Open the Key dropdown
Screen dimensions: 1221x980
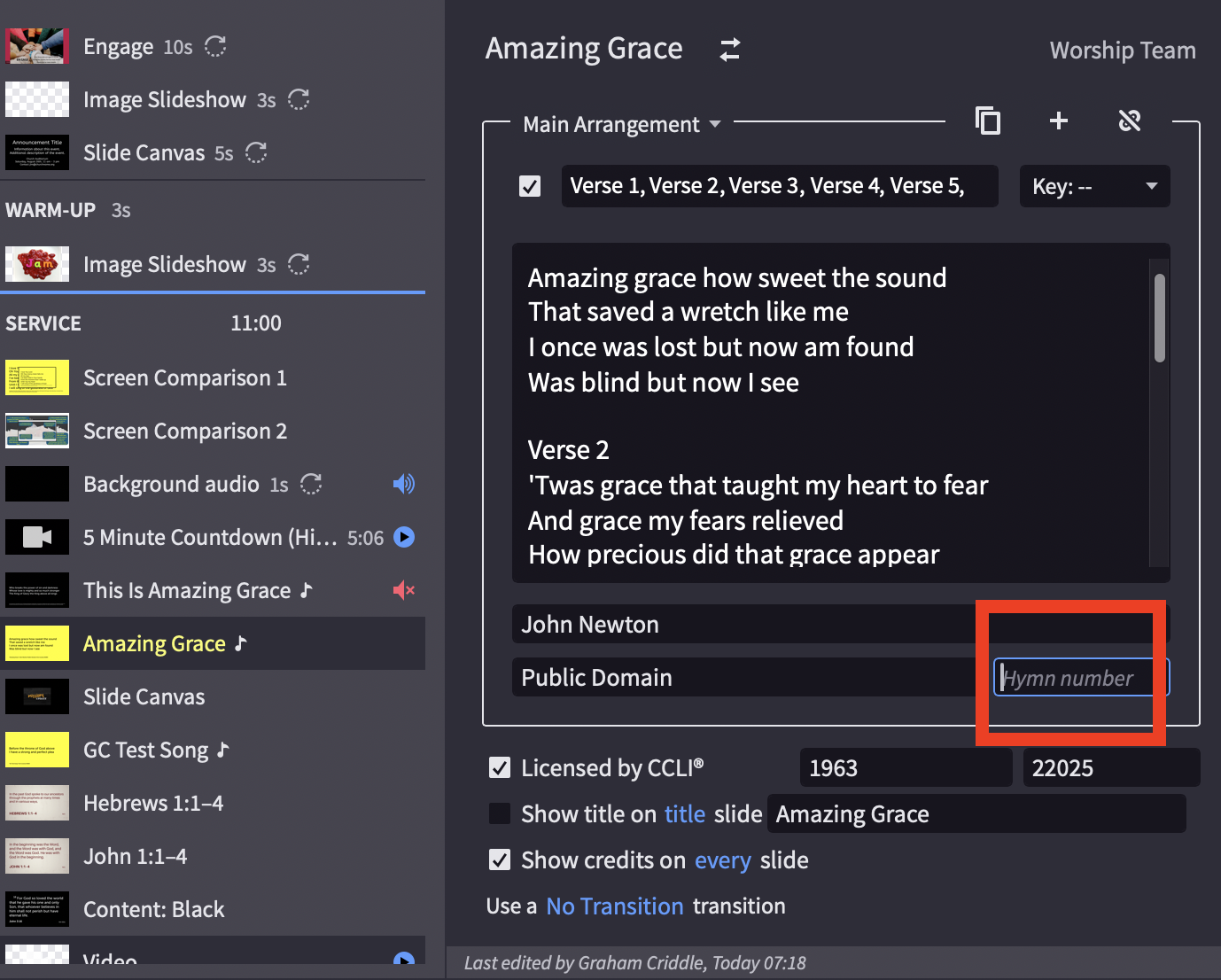1094,186
